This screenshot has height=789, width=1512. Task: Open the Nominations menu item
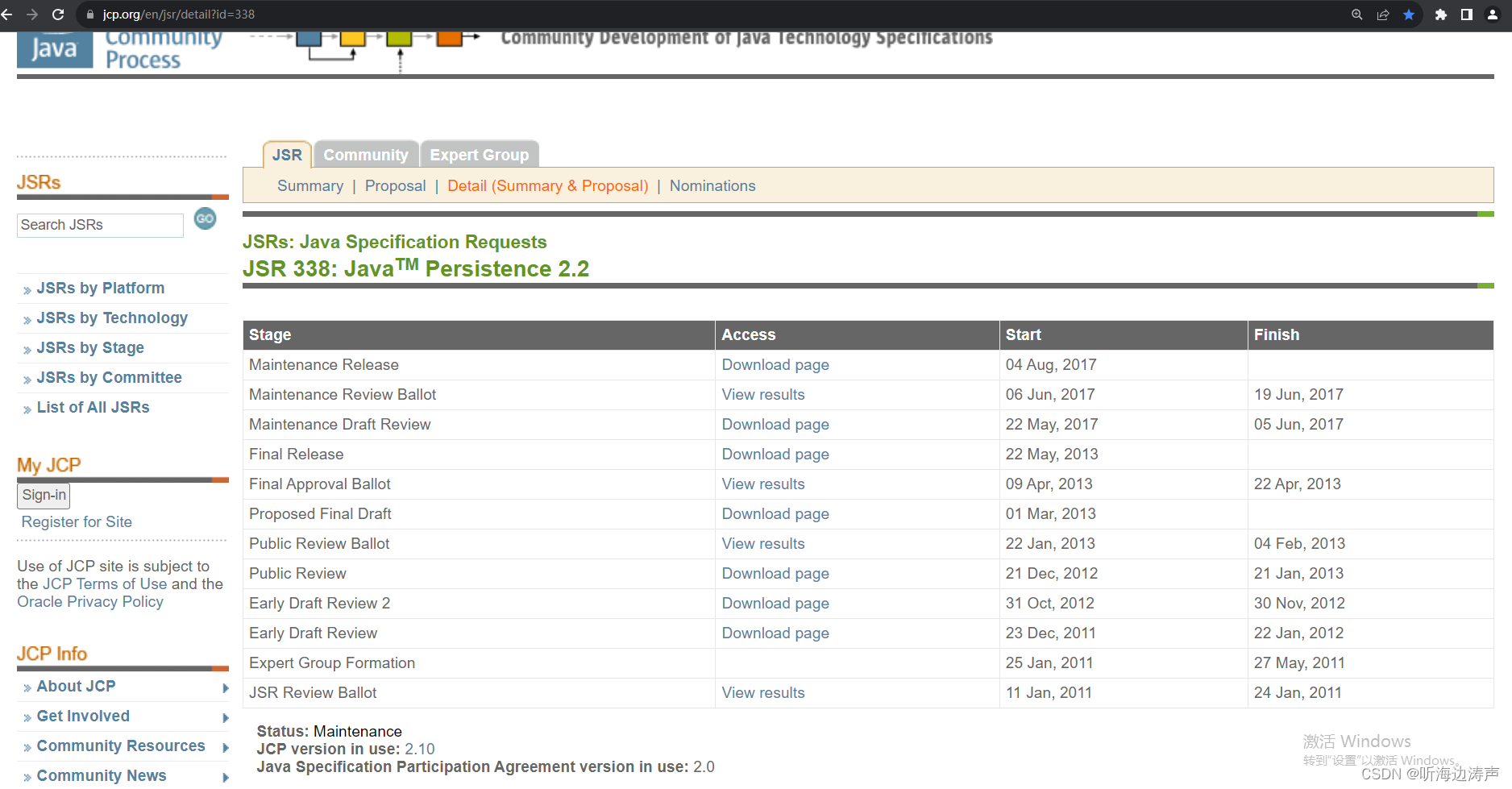tap(712, 185)
